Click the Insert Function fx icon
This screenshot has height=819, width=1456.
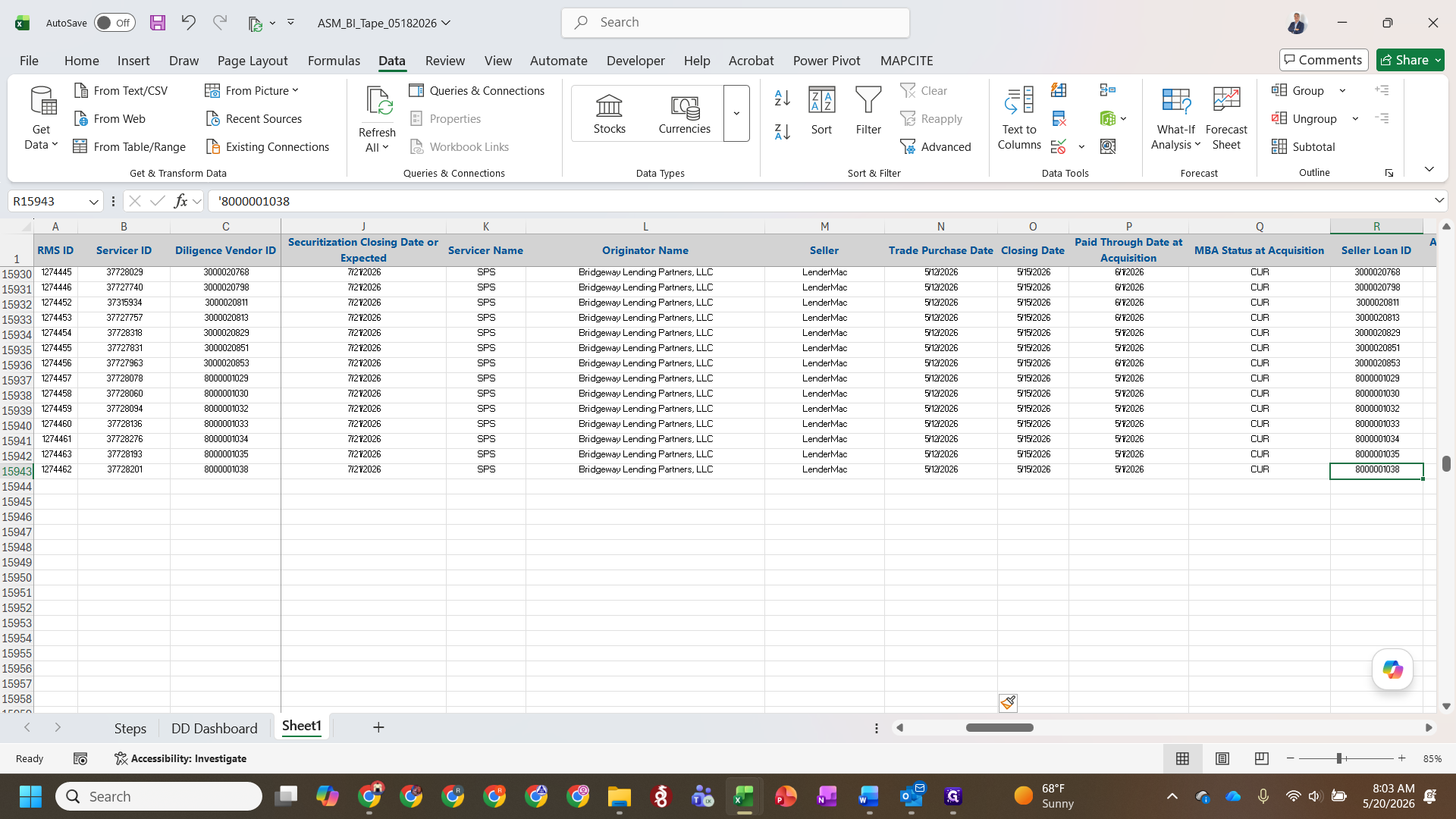[x=180, y=201]
